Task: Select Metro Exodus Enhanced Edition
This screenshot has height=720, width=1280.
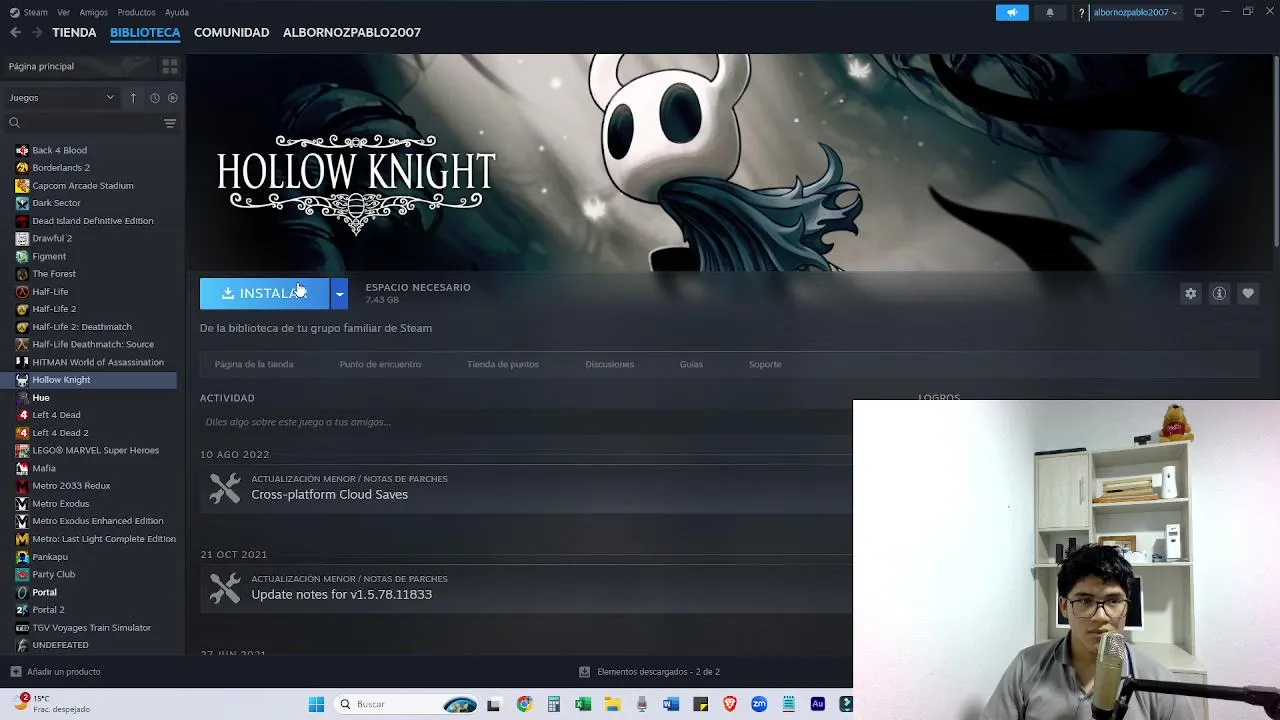Action: 98,521
